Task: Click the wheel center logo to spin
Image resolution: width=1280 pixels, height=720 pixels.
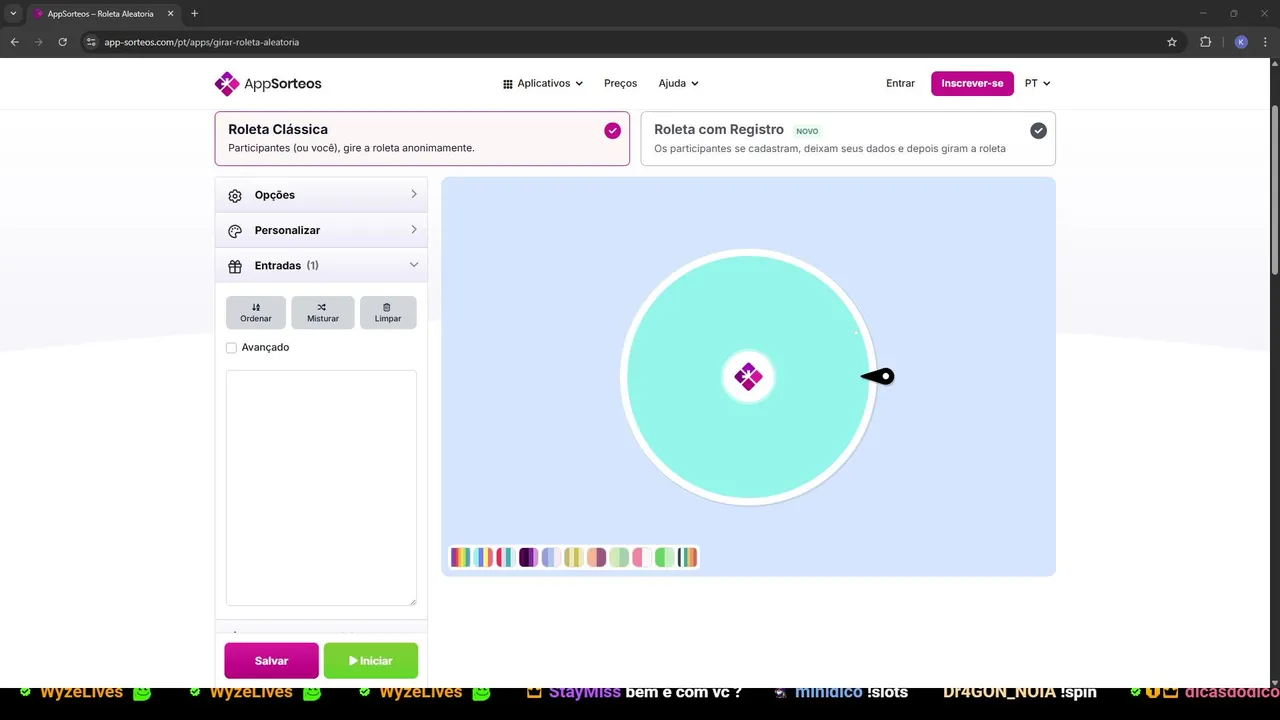Action: click(748, 377)
